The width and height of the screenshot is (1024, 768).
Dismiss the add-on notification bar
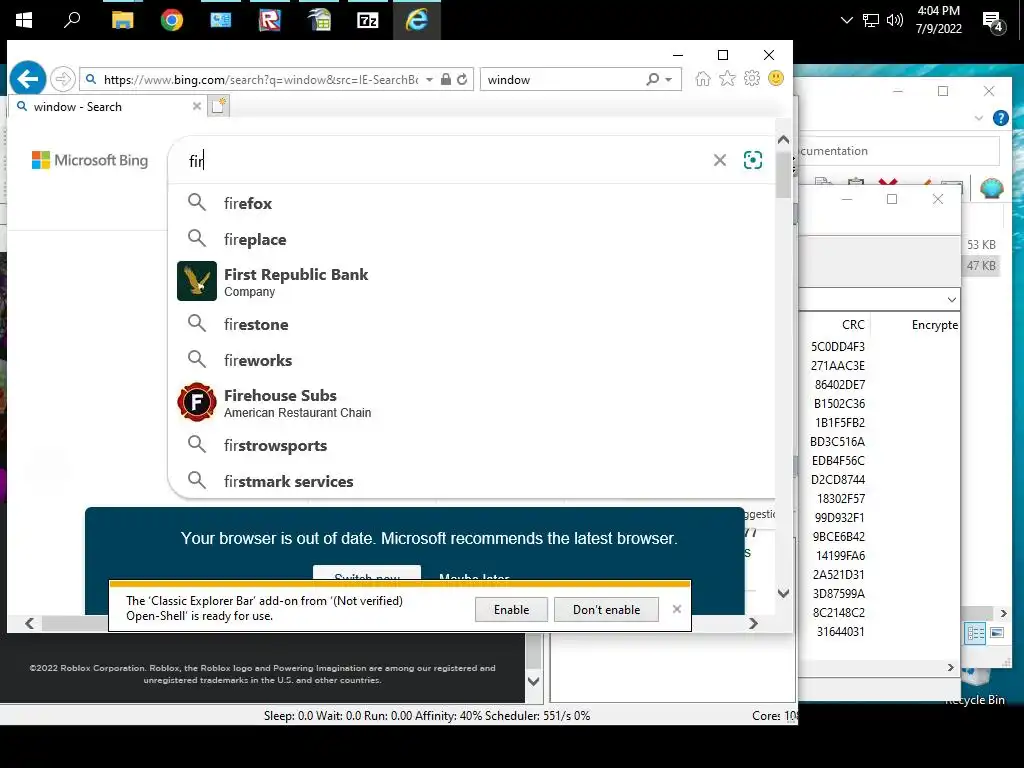point(677,609)
